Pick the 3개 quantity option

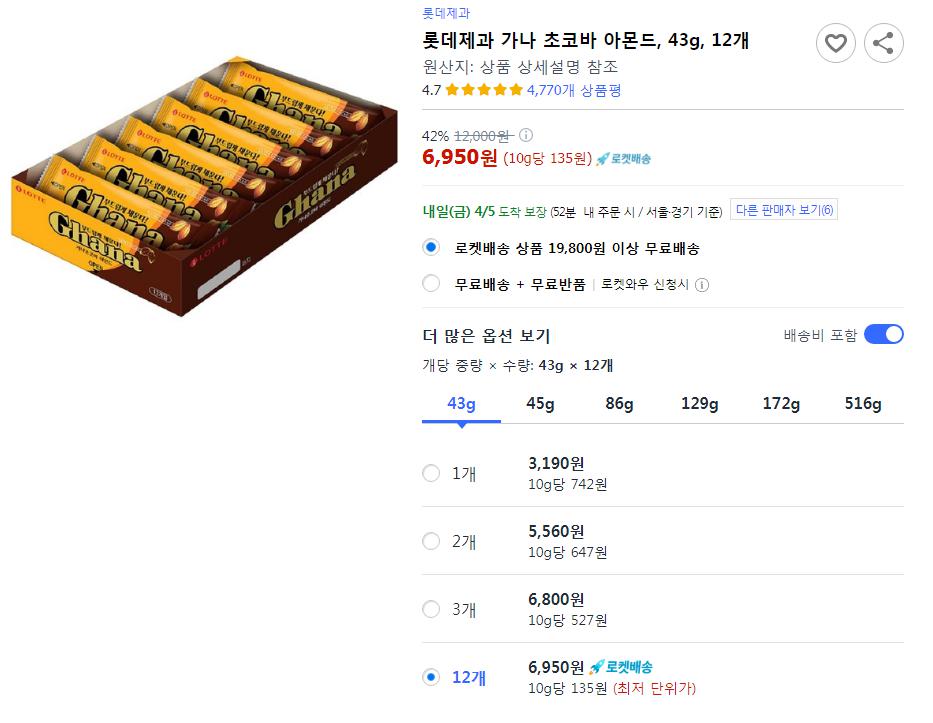(431, 609)
